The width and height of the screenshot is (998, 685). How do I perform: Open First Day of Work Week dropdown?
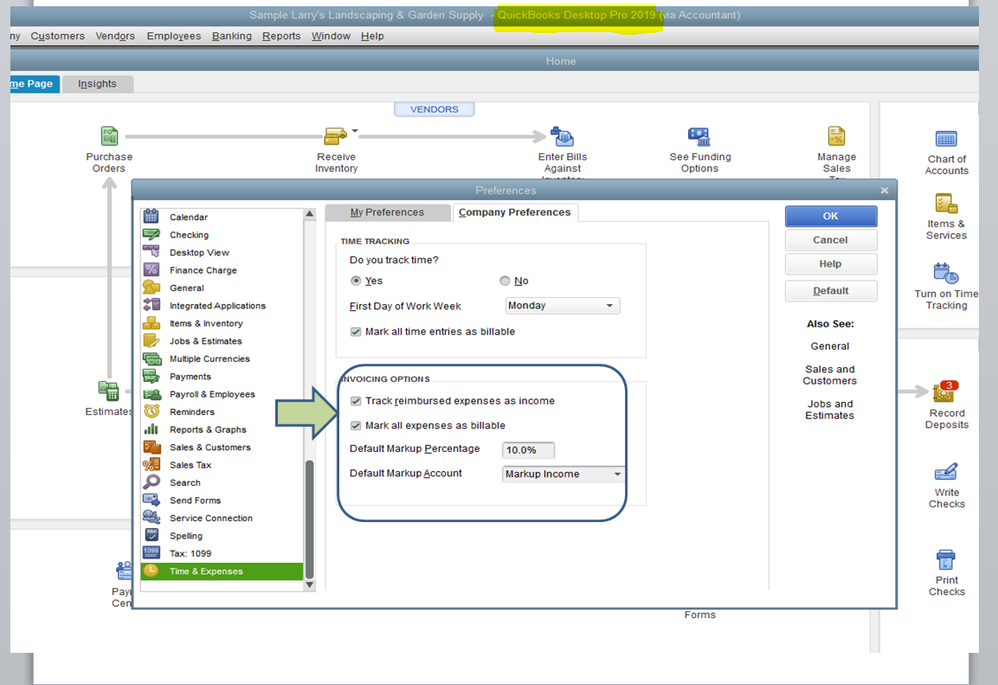point(563,306)
